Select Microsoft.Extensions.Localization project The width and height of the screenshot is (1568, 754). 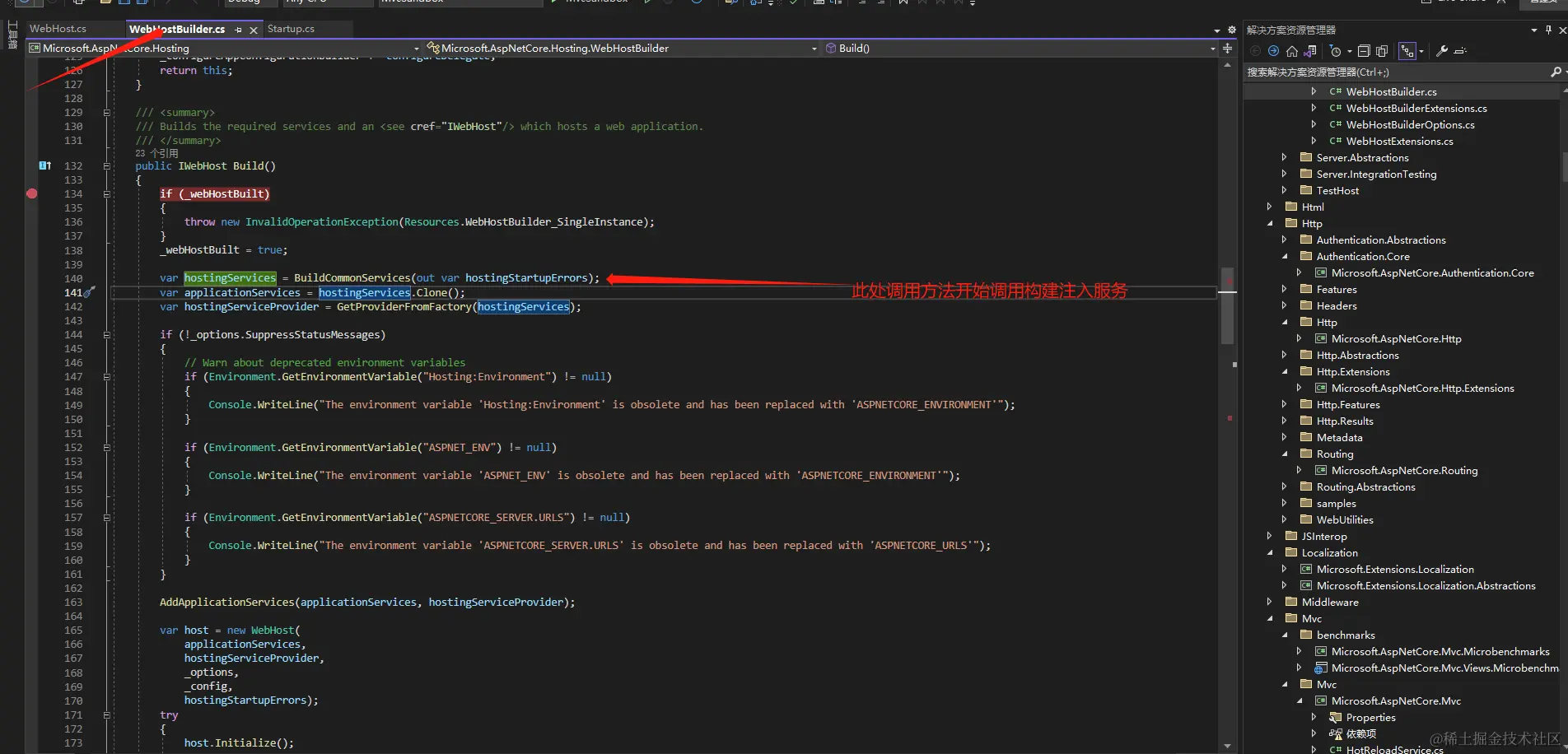point(1395,569)
